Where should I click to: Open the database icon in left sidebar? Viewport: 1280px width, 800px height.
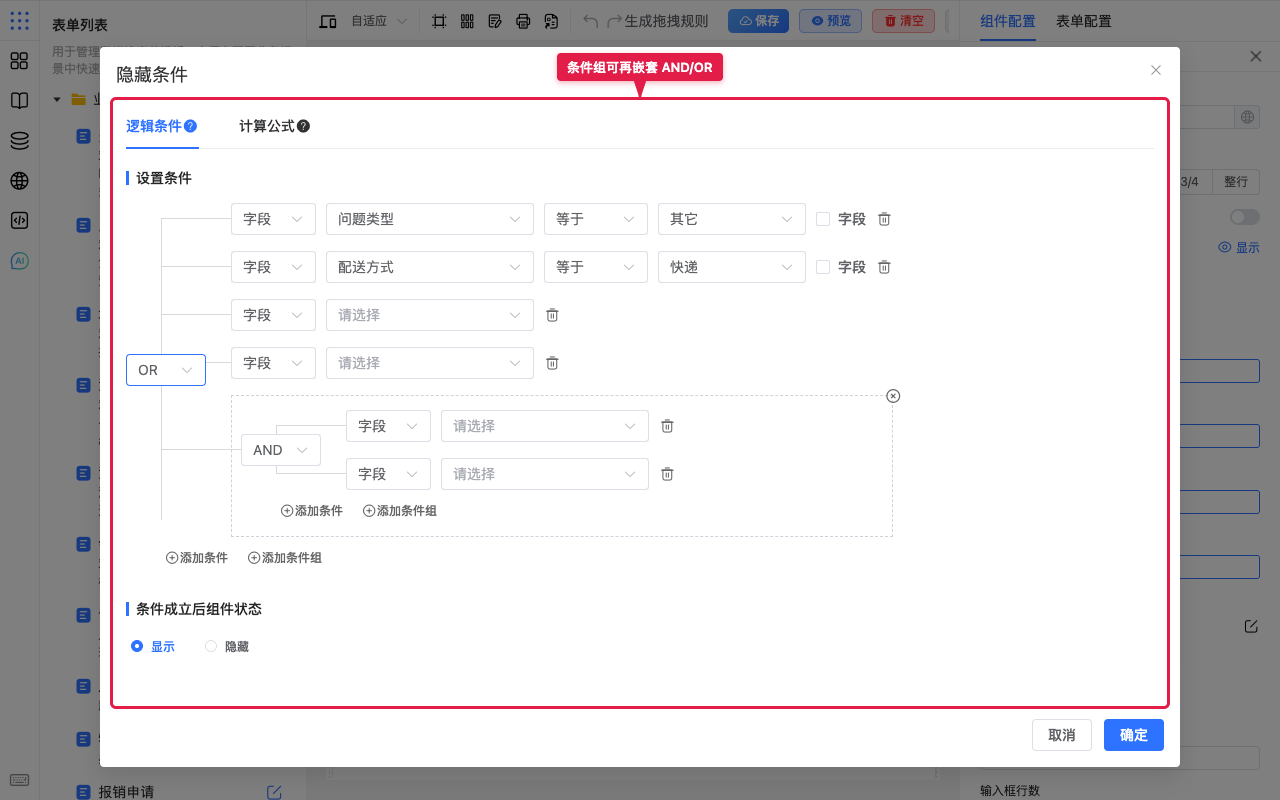click(19, 141)
